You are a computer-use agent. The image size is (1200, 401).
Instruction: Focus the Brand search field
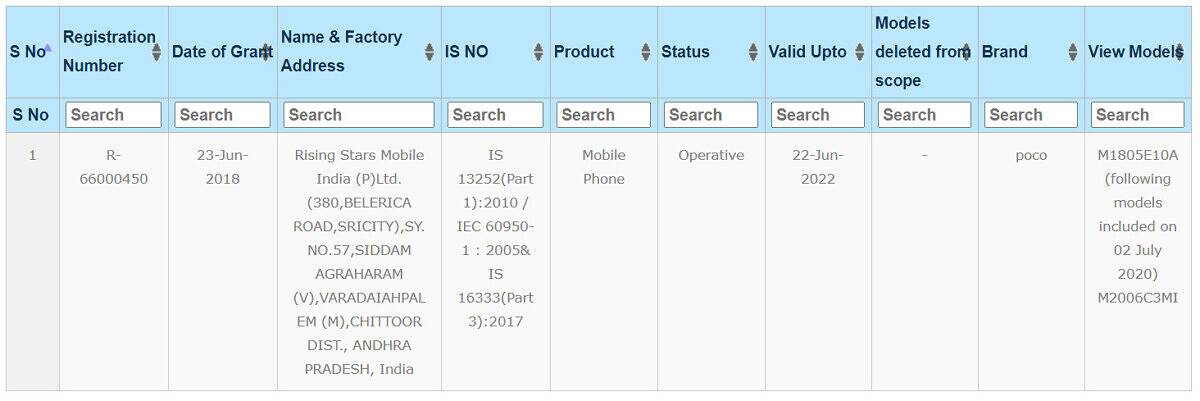click(x=1032, y=115)
